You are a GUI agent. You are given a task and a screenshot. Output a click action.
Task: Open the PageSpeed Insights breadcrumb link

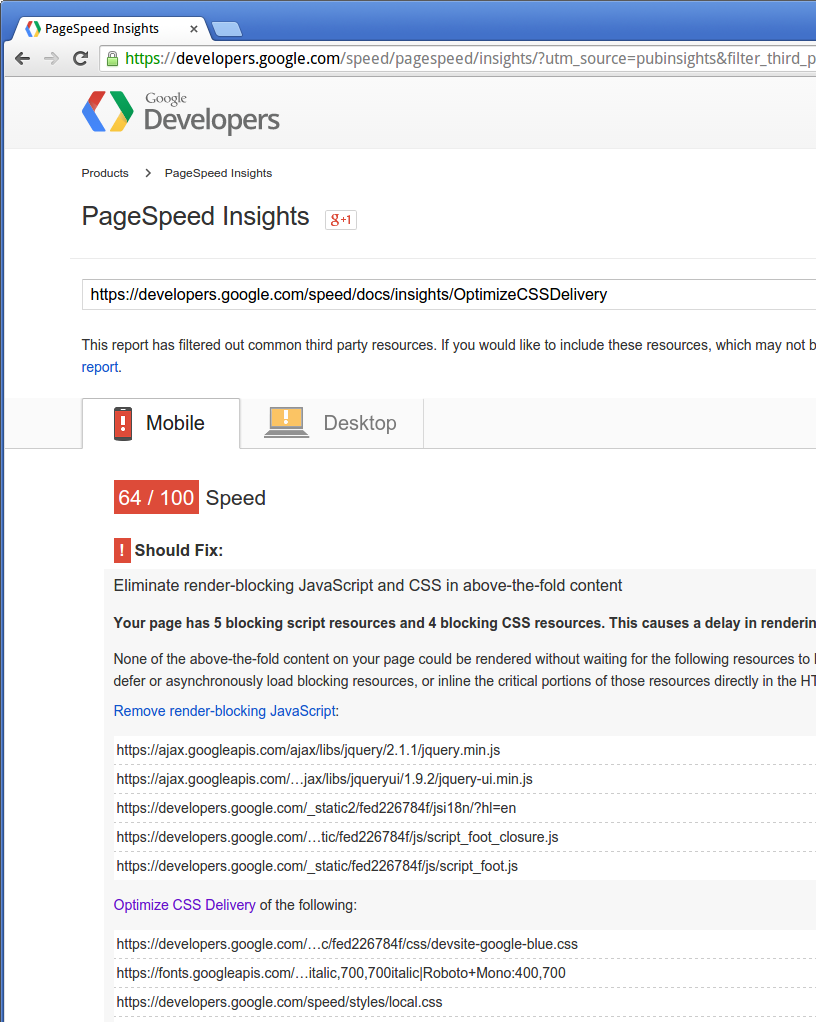pos(218,173)
